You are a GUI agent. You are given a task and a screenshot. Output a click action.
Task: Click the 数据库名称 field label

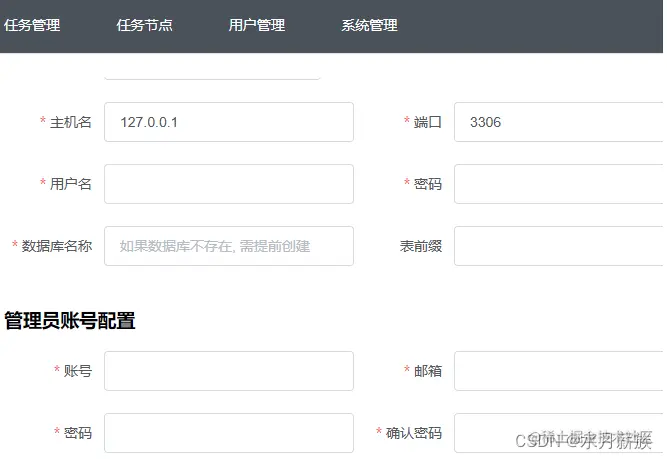pyautogui.click(x=57, y=246)
